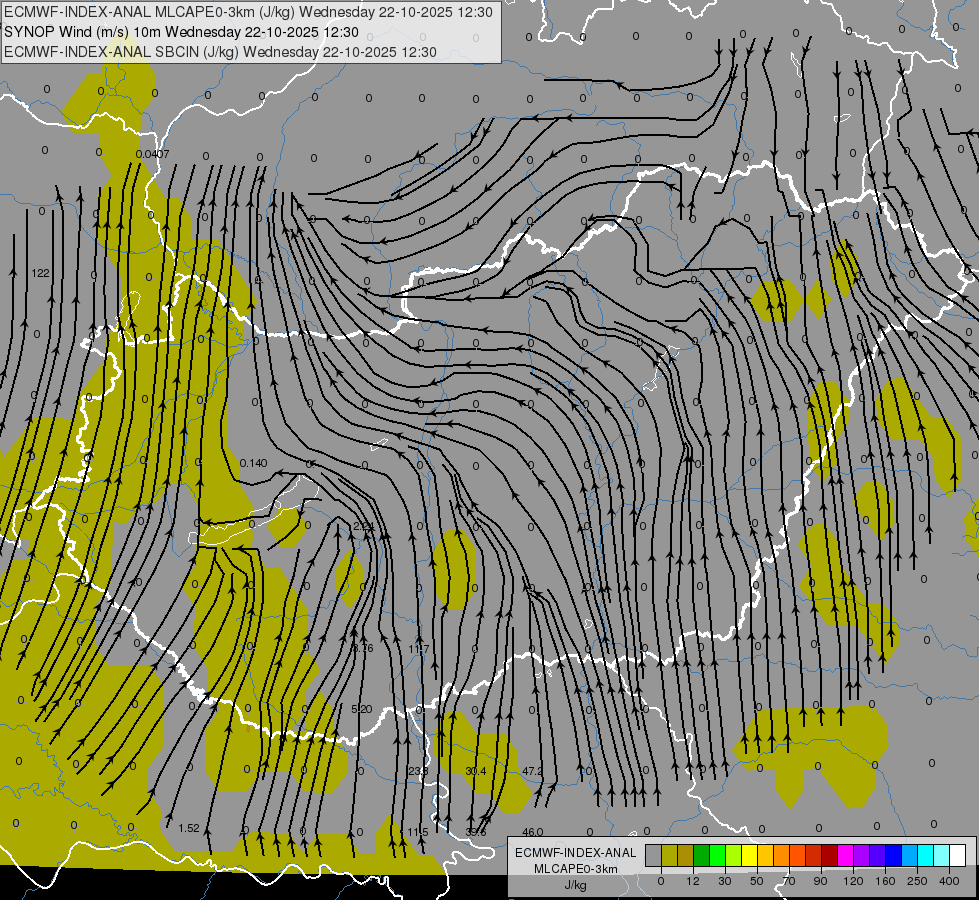Click the dark red legend swatch
Image resolution: width=979 pixels, height=900 pixels.
(x=830, y=855)
